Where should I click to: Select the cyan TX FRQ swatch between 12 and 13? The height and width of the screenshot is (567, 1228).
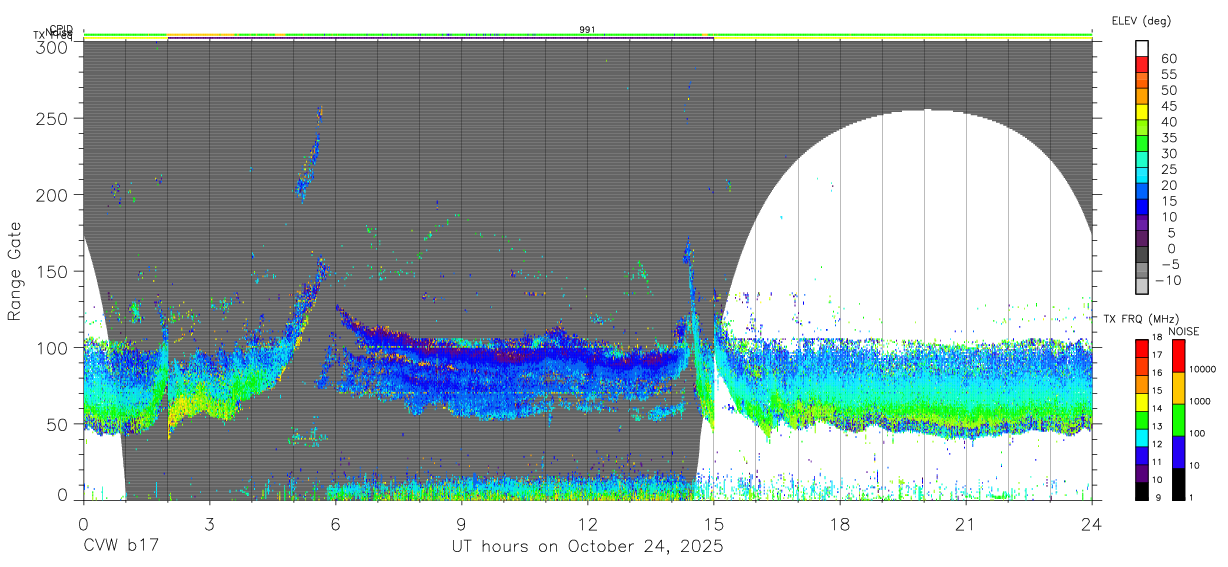click(x=1142, y=436)
